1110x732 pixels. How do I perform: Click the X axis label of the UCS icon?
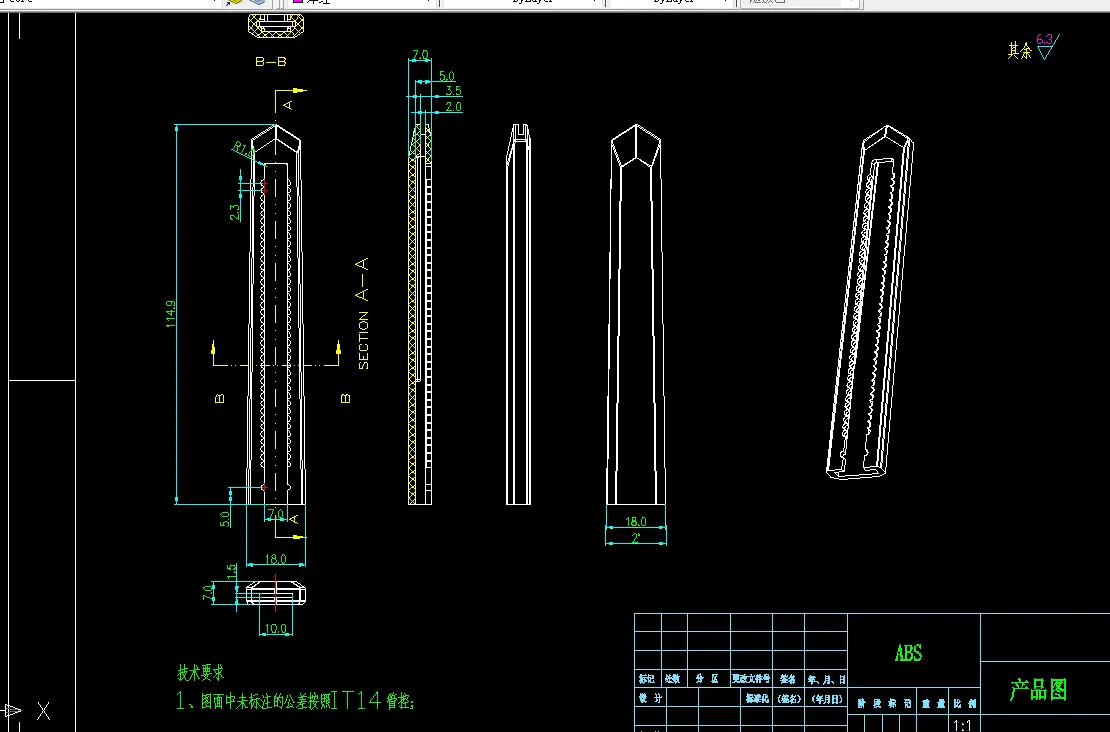[x=44, y=711]
